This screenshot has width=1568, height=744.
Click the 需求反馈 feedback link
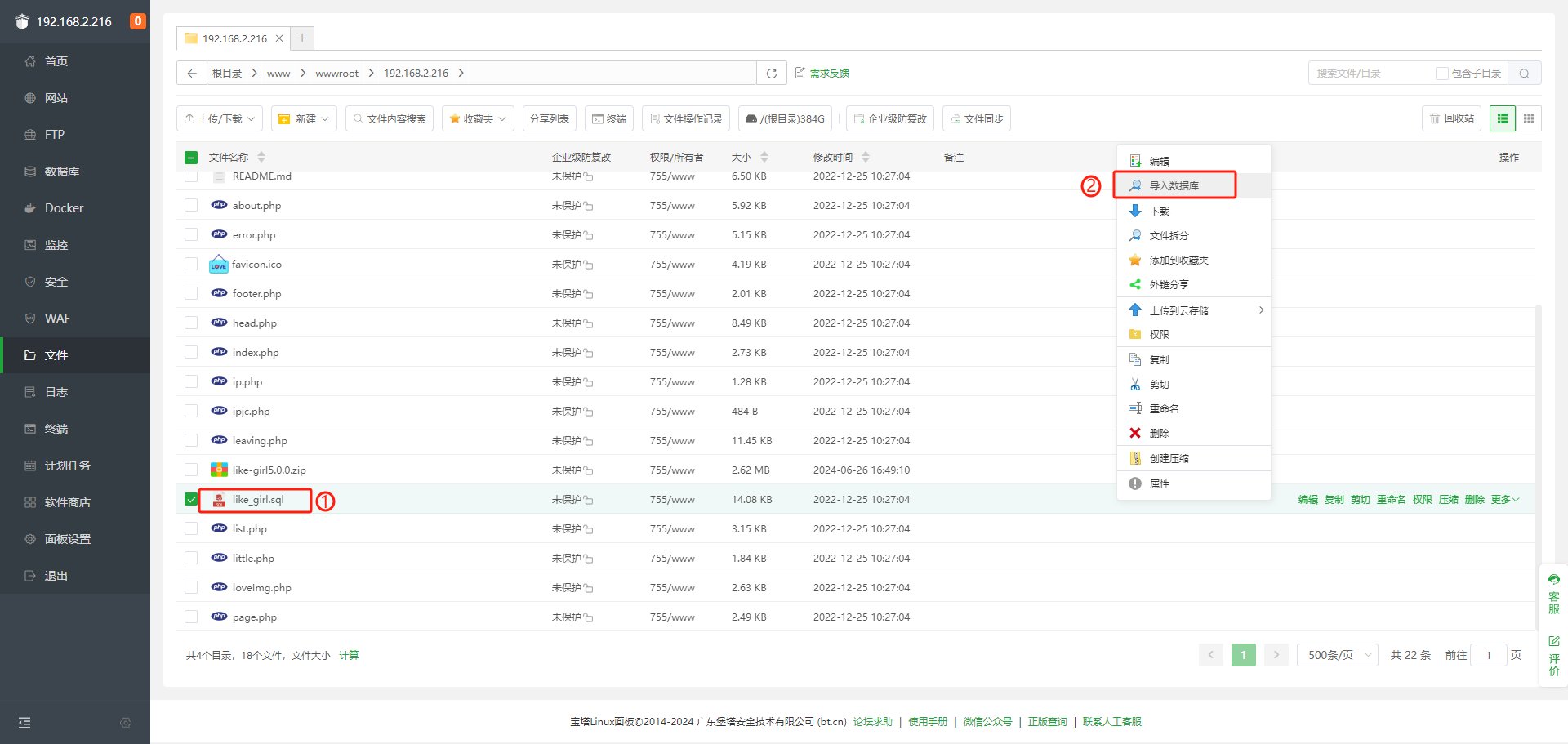point(822,73)
